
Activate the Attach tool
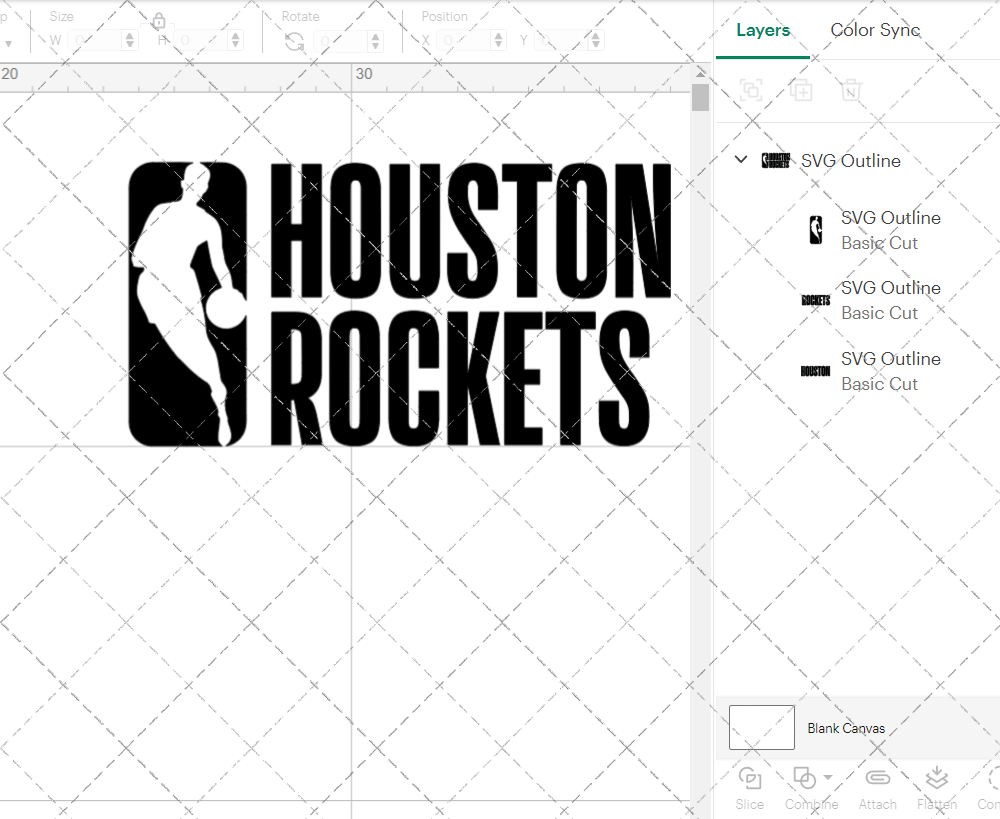coord(877,780)
